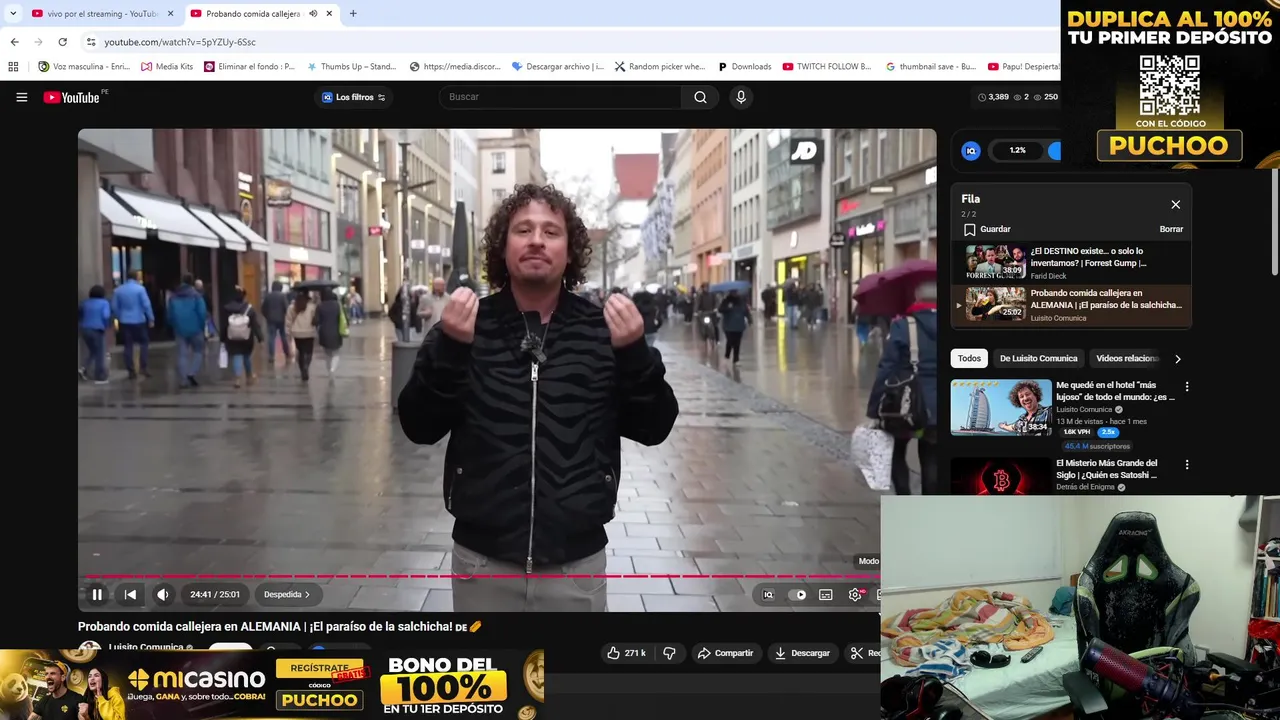The height and width of the screenshot is (720, 1280).
Task: Open the Chrome apps grid bookmark
Action: point(13,67)
